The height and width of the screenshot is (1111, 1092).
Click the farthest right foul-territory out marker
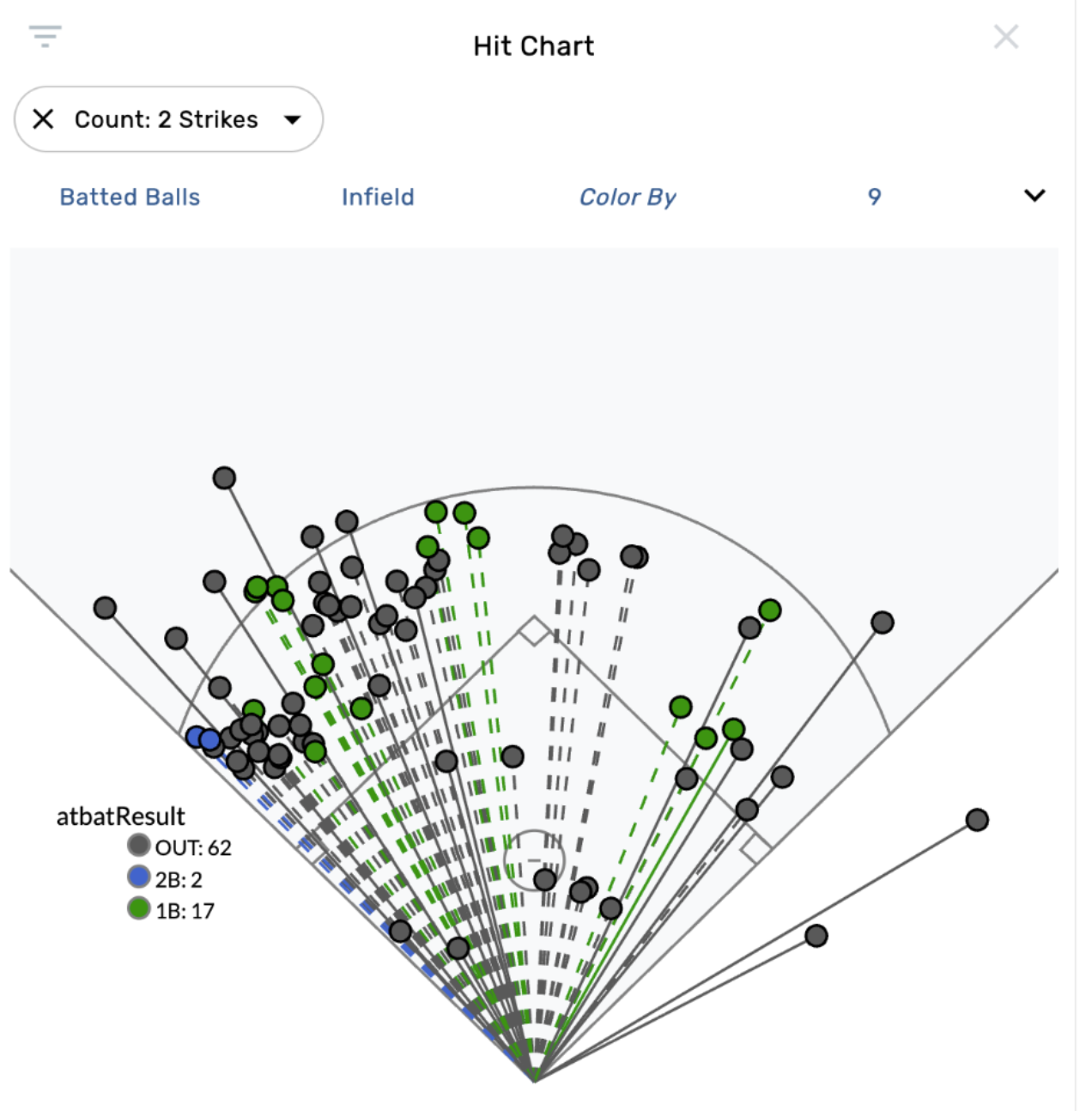[x=976, y=820]
